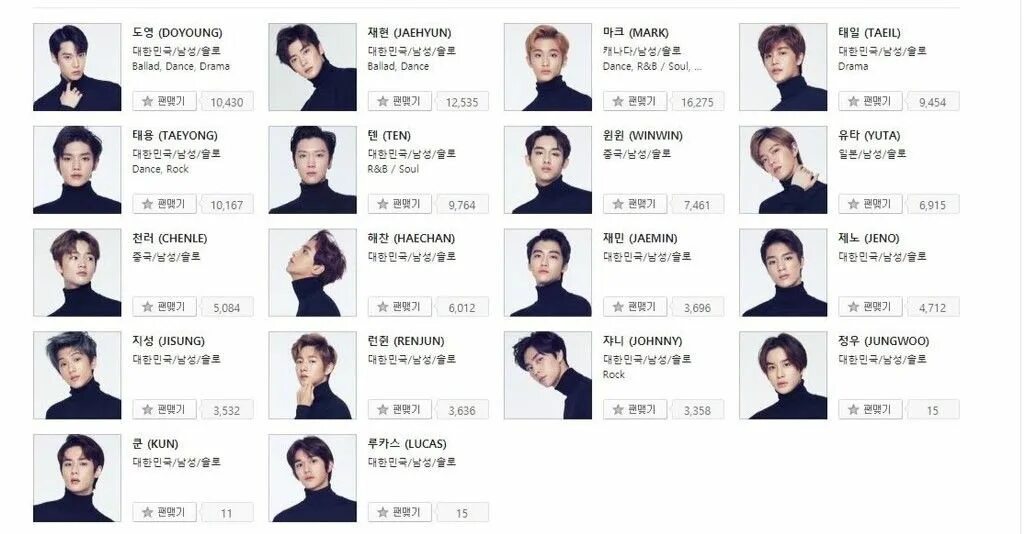Click the fan star button for HAECHAN
Image resolution: width=1024 pixels, height=534 pixels.
(399, 306)
